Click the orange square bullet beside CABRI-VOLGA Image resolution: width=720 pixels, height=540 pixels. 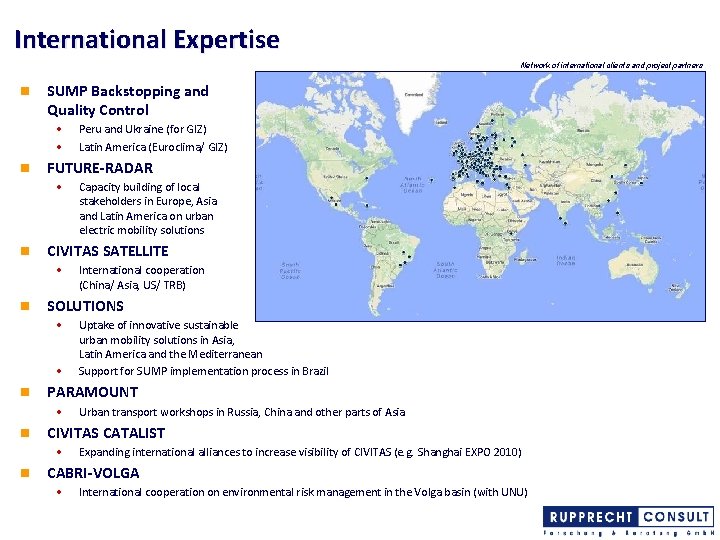pos(25,473)
